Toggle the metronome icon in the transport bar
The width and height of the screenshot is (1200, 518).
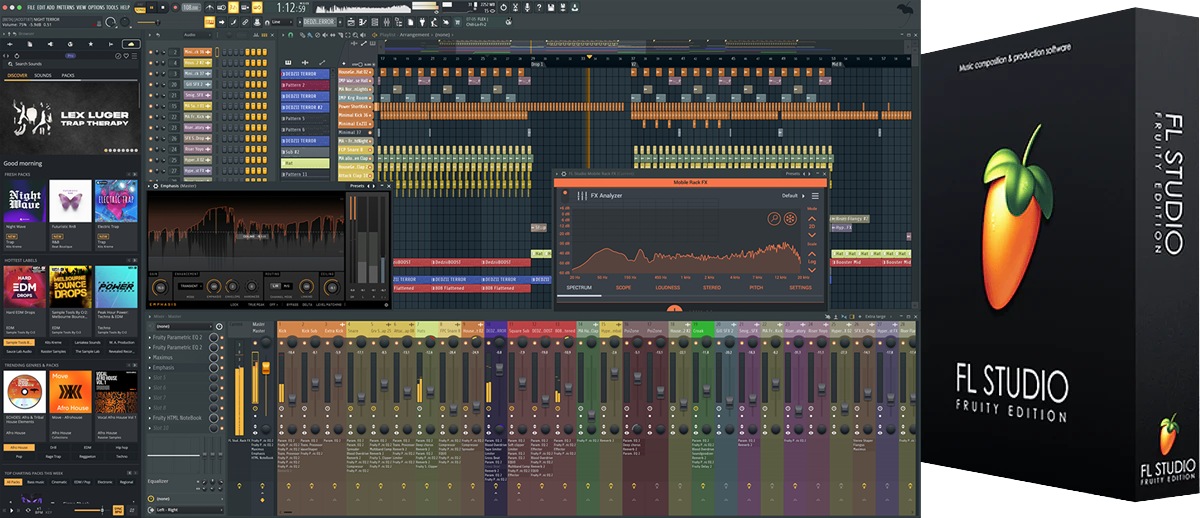209,7
